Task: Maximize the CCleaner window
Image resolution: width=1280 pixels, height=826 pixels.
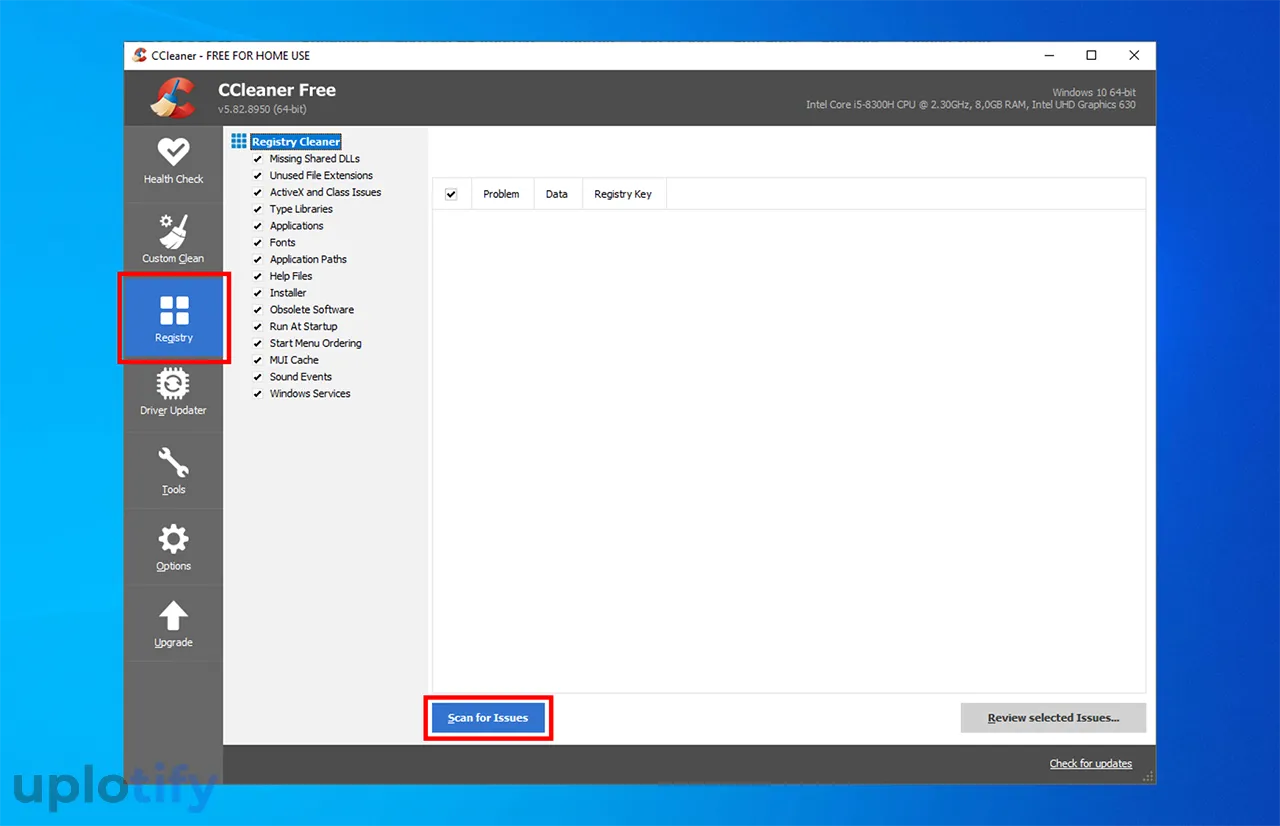Action: coord(1091,55)
